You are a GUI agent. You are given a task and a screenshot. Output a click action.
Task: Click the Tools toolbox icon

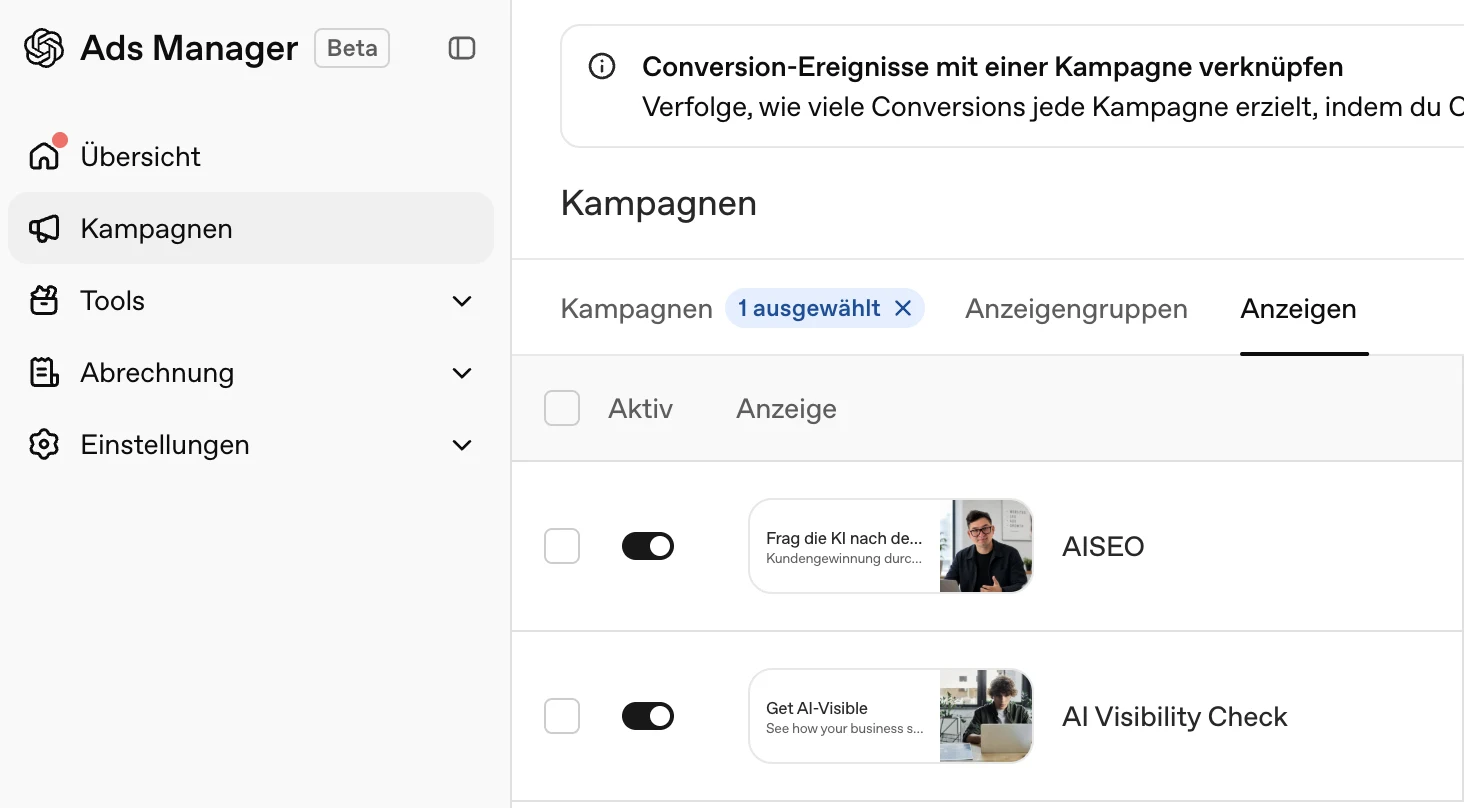point(44,301)
